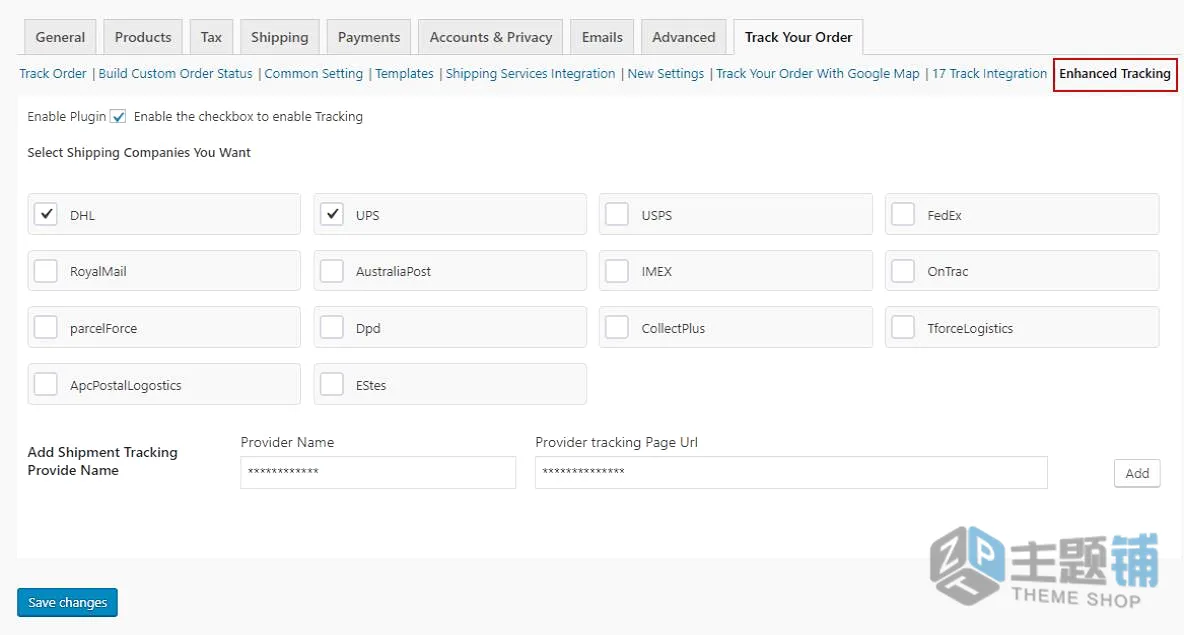Enable the IMEX checkbox
This screenshot has height=635, width=1184.
pyautogui.click(x=617, y=271)
